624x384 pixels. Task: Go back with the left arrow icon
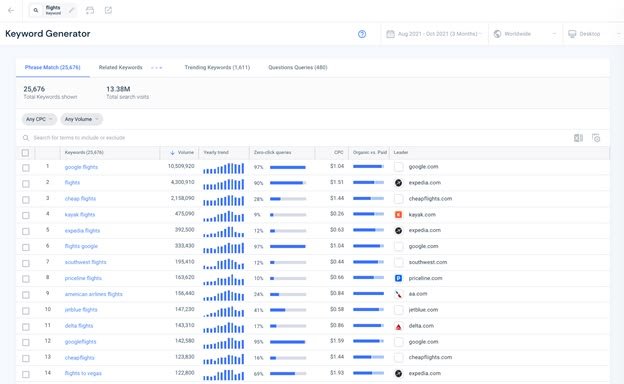click(11, 10)
